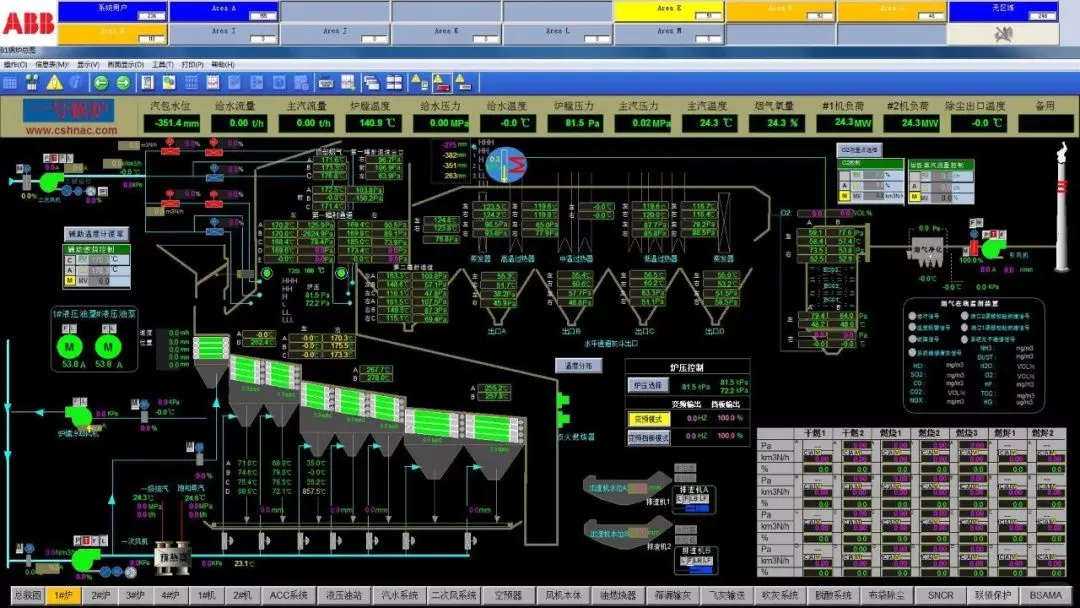Click the yellow alarm triangle toolbar icon
Viewport: 1080px width, 608px height.
click(x=54, y=83)
